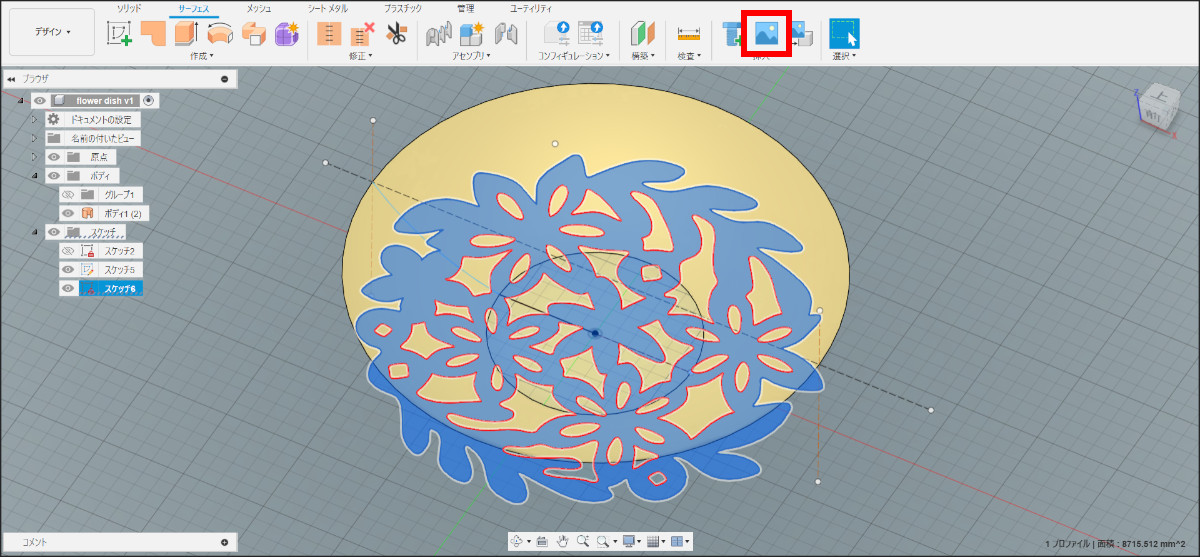Expand the ドキュメントの設定 node
The image size is (1200, 557).
point(34,119)
